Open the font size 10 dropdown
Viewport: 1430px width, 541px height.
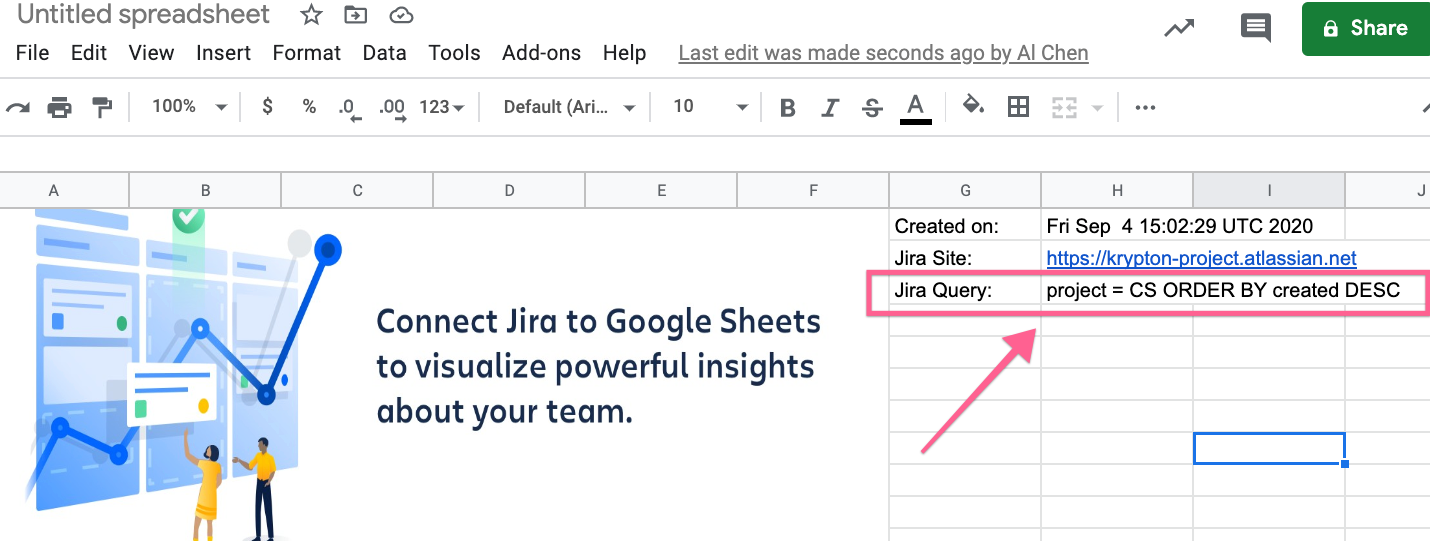(709, 107)
